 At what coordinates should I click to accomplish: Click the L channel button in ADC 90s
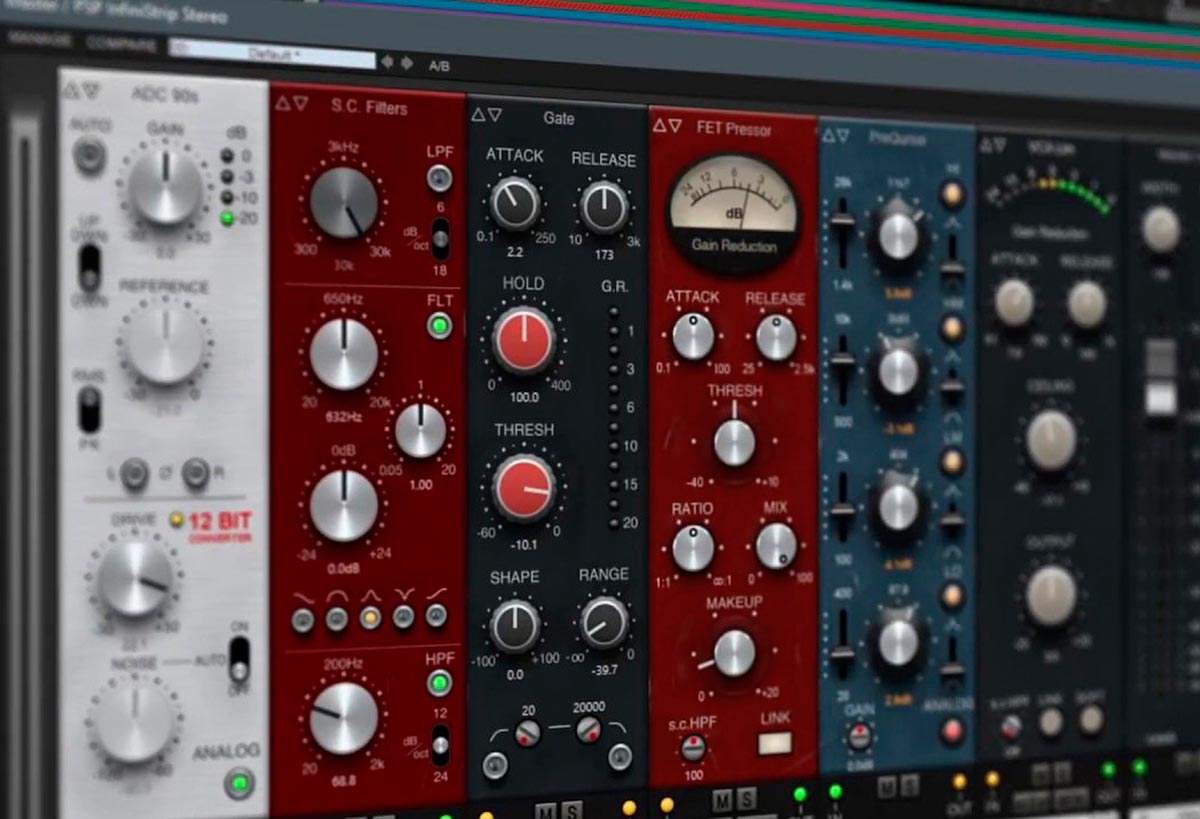click(x=134, y=473)
